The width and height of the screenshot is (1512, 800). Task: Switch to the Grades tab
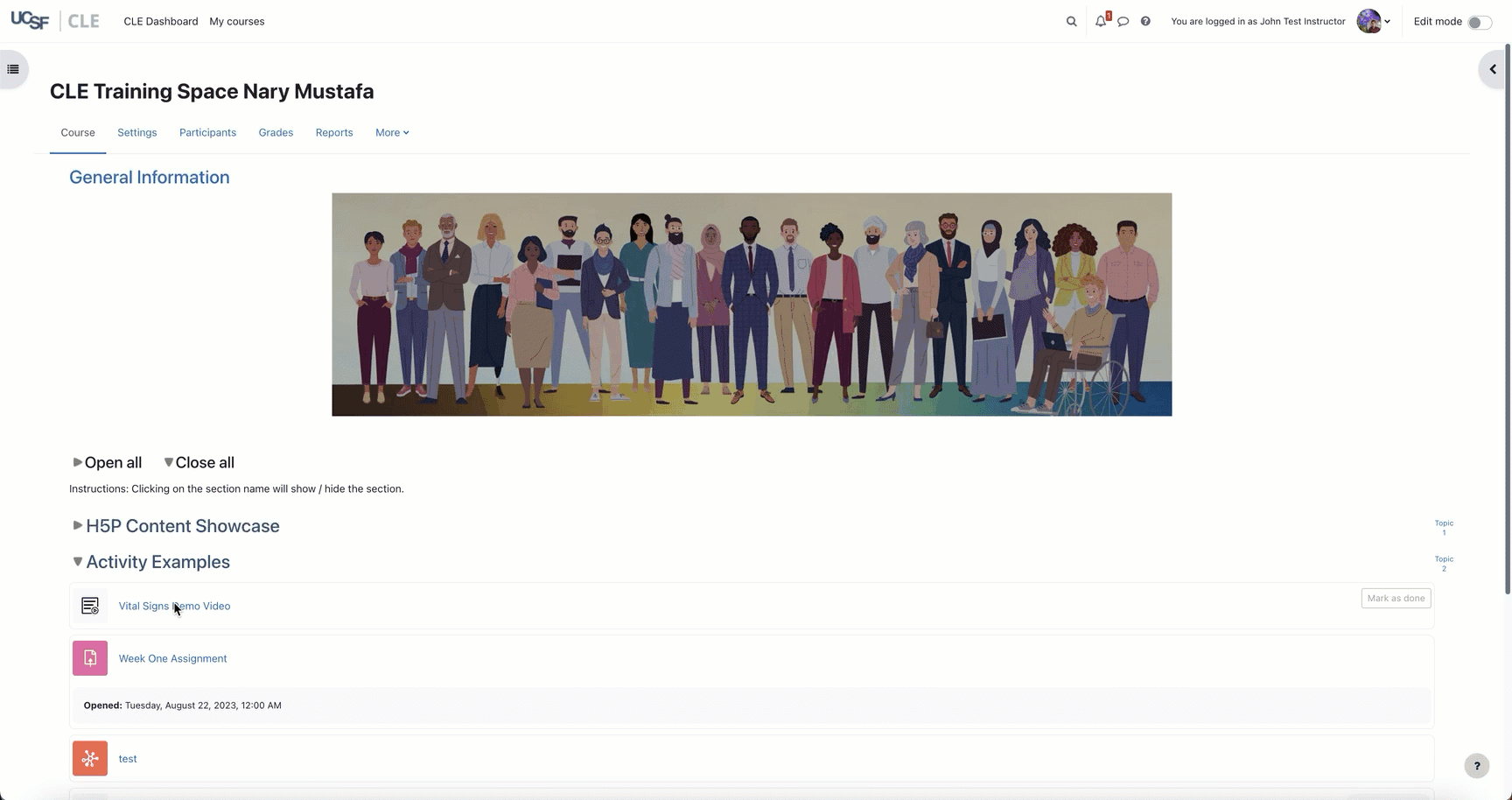tap(276, 133)
